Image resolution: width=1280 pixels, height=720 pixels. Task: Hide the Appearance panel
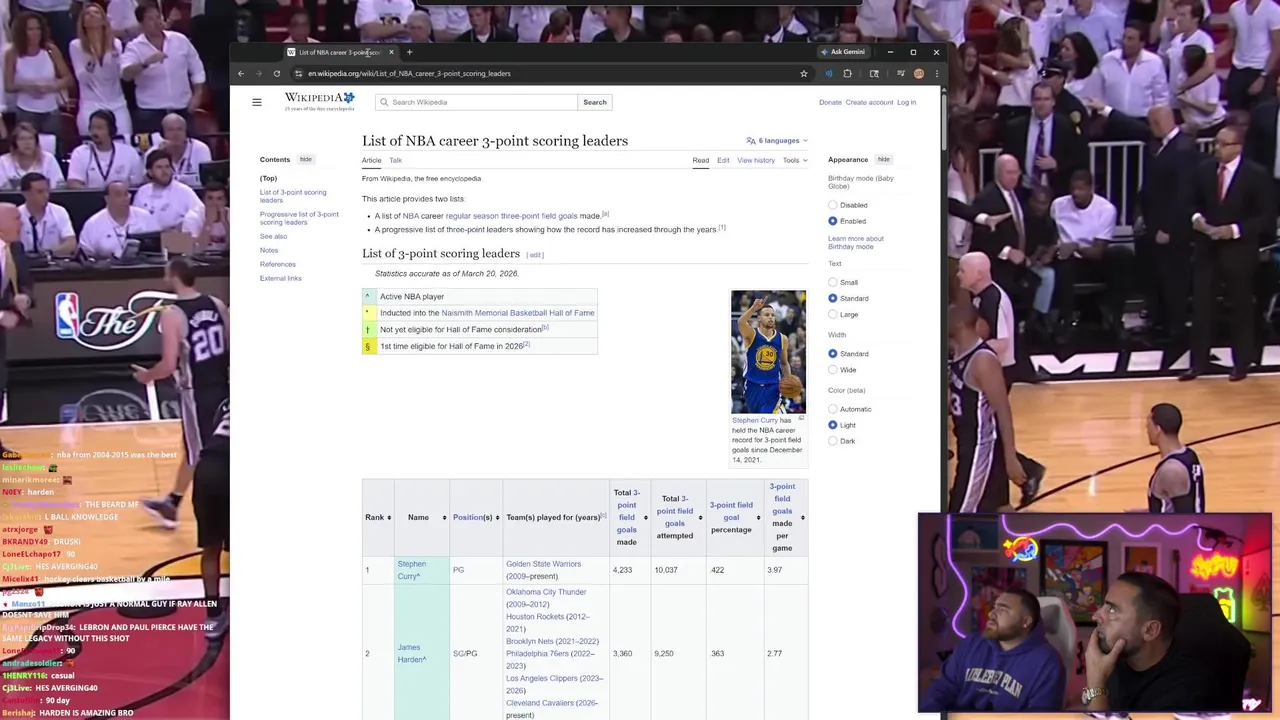[883, 160]
